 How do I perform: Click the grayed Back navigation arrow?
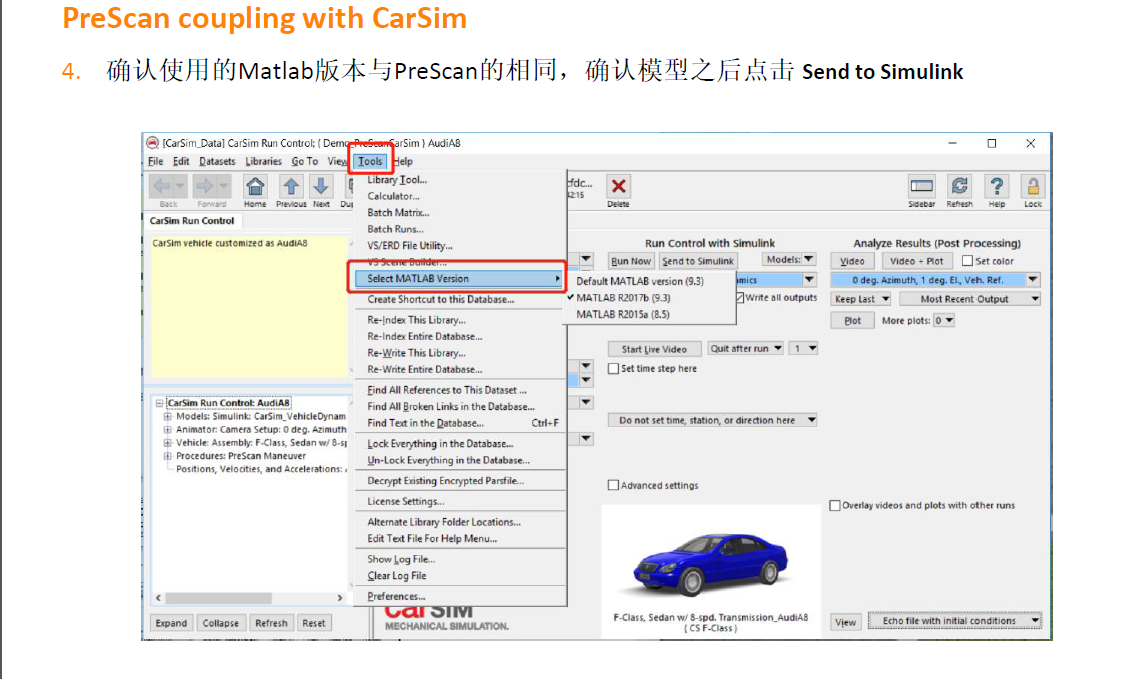(162, 187)
